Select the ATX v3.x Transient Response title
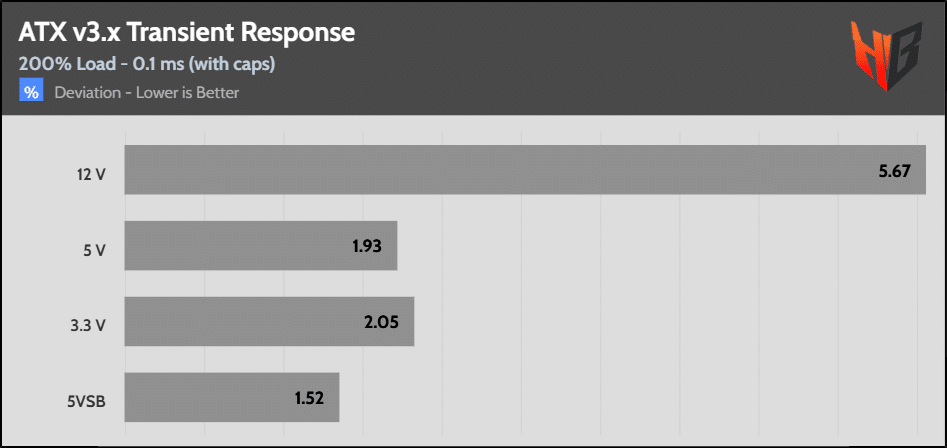This screenshot has width=947, height=448. click(x=187, y=33)
